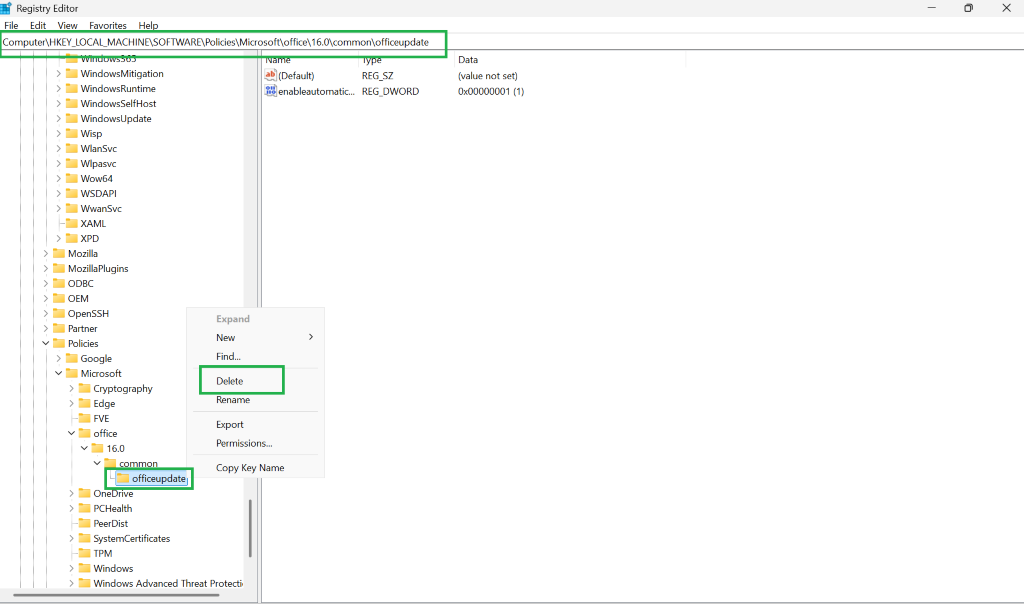1024x604 pixels.
Task: Click the WlanSvc folder icon
Action: (72, 149)
